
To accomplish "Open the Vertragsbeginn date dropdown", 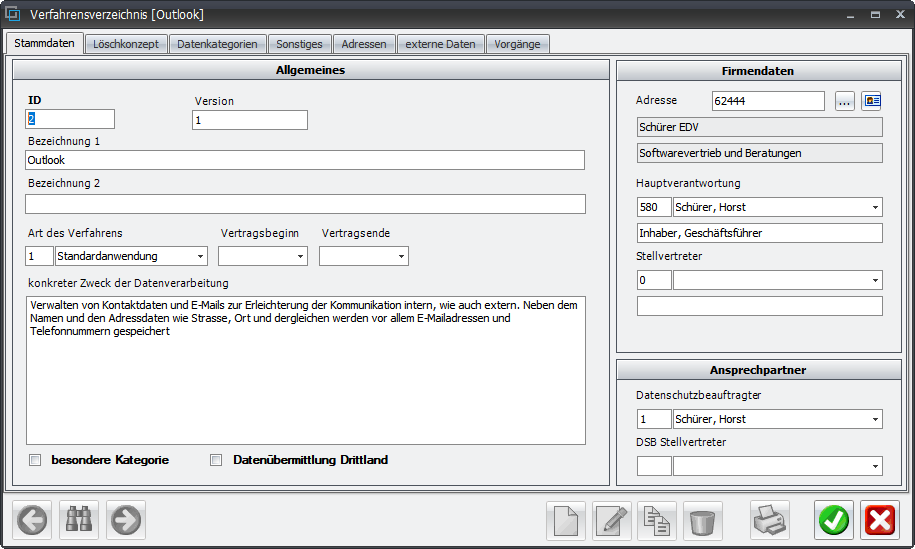I will [x=301, y=257].
